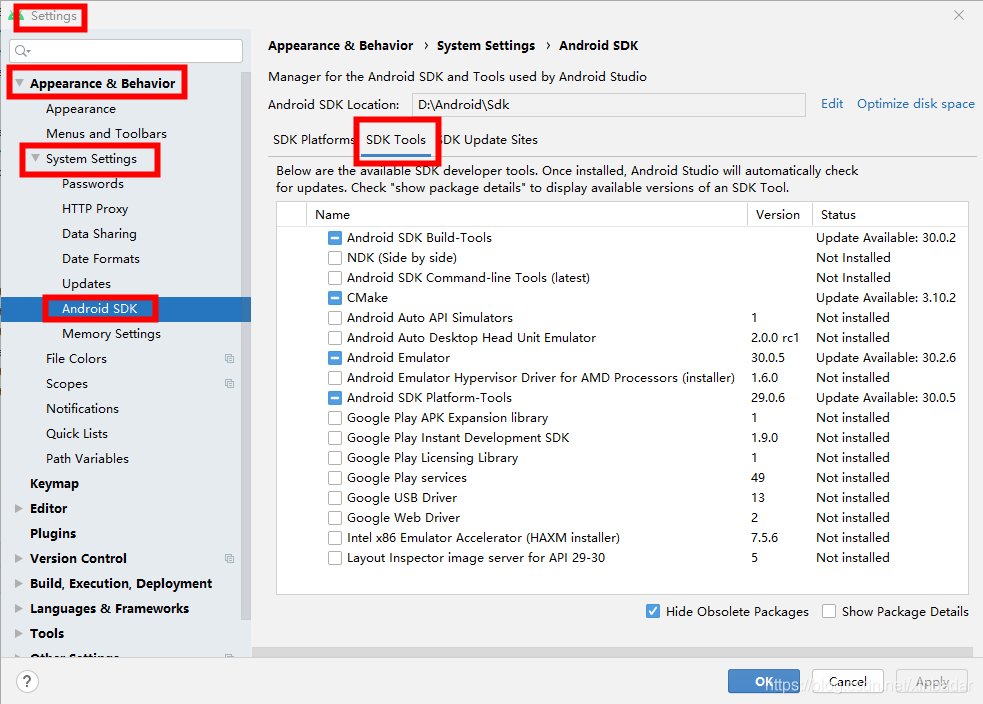Check Google USB Driver checkbox

click(335, 498)
